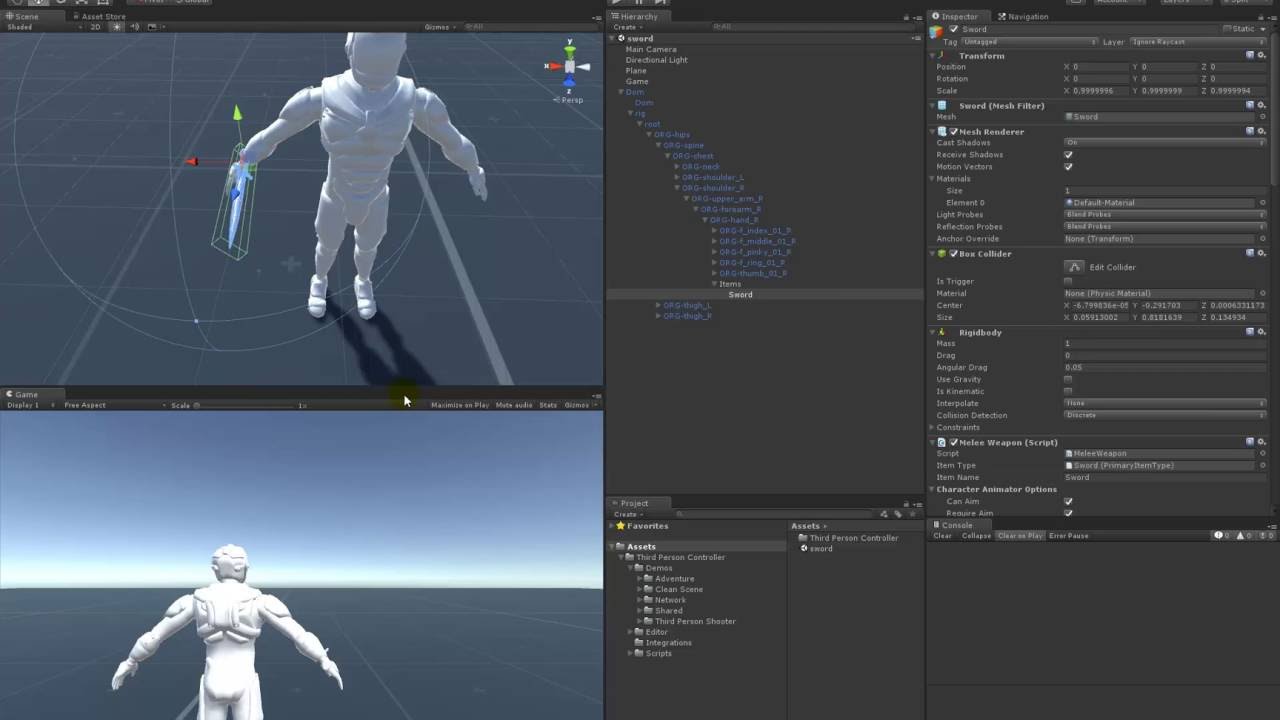Viewport: 1280px width, 720px height.
Task: Click the console Clear button
Action: (942, 536)
